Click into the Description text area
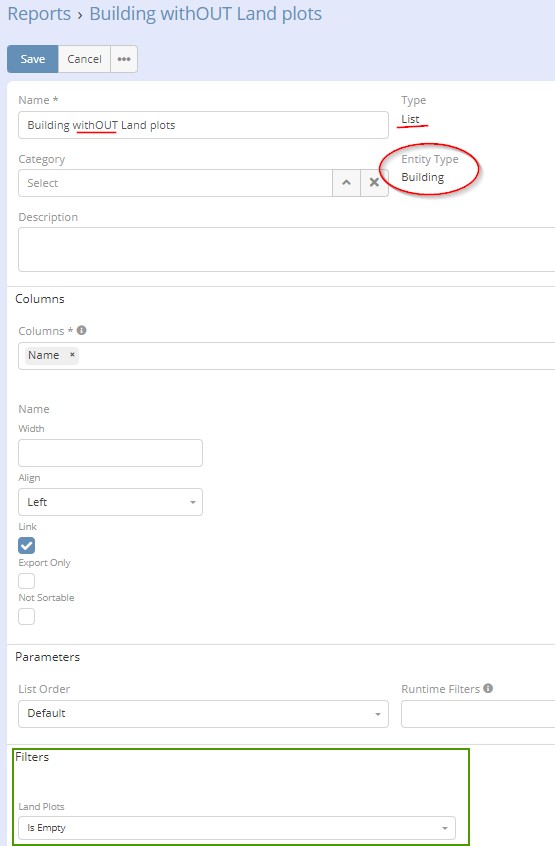This screenshot has height=846, width=555. coord(286,249)
